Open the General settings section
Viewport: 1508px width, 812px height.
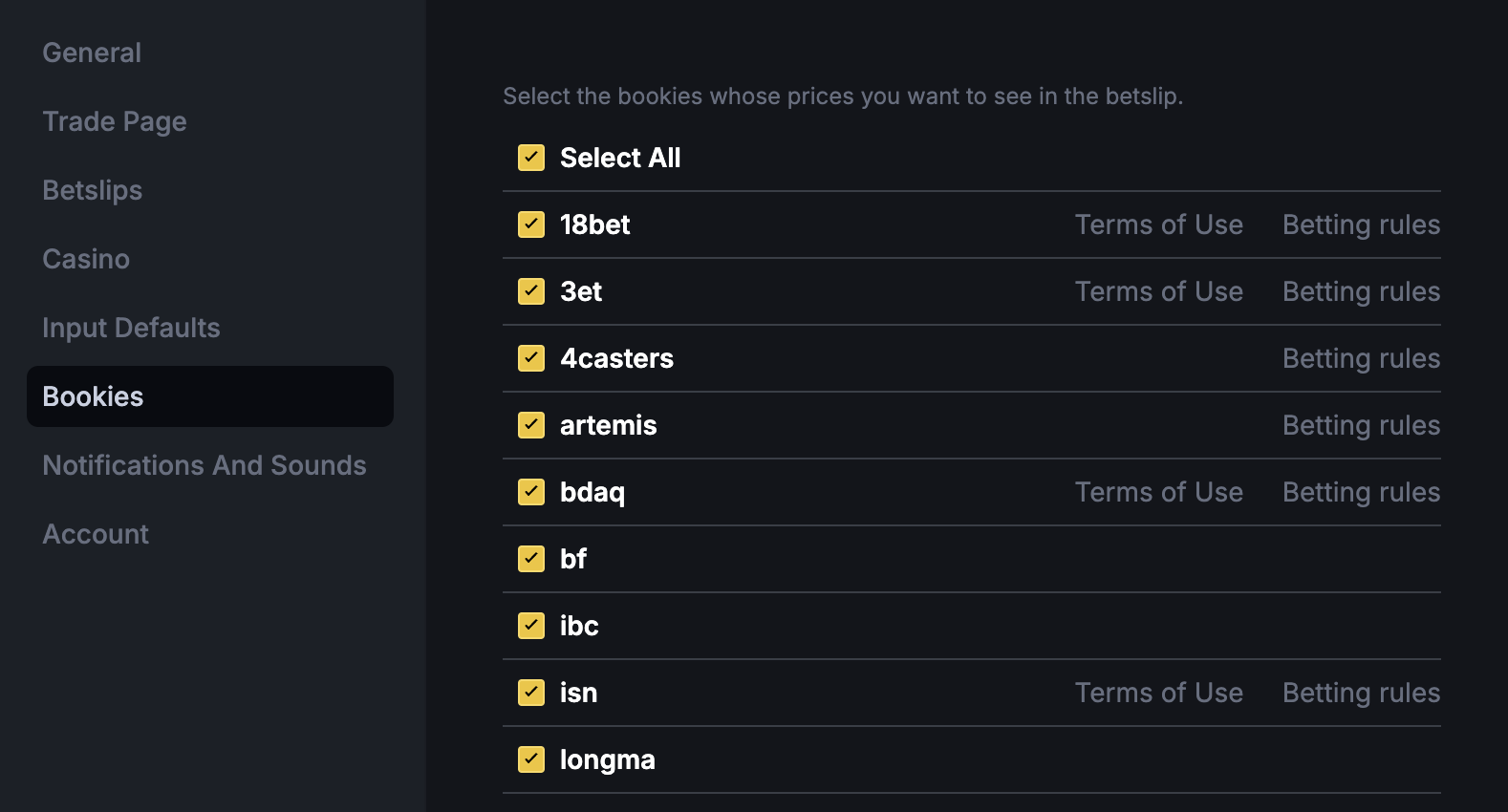tap(92, 53)
